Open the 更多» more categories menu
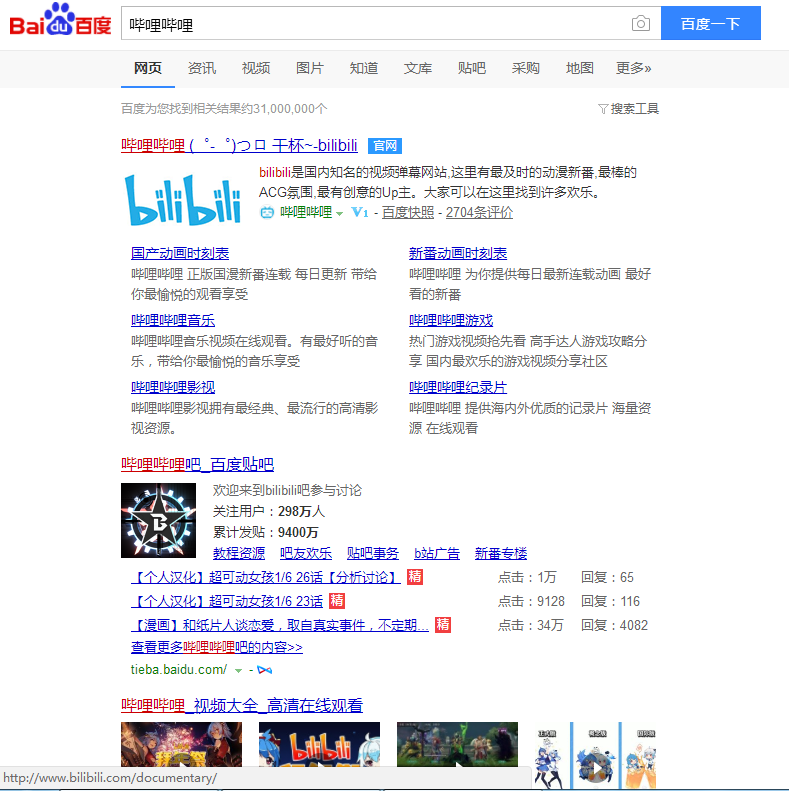The width and height of the screenshot is (789, 791). pos(633,68)
